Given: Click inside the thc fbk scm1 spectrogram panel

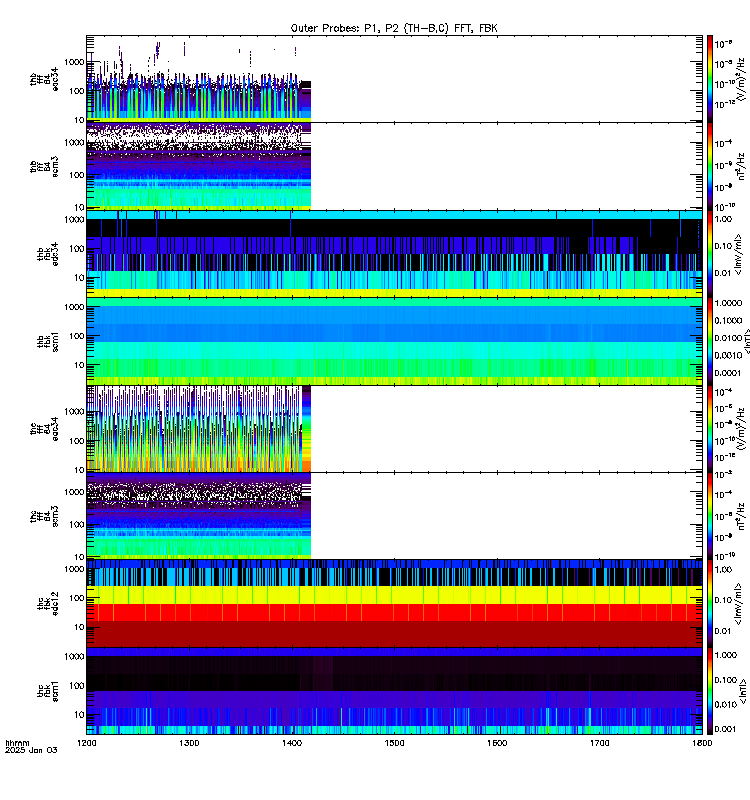Looking at the screenshot, I should tap(394, 691).
